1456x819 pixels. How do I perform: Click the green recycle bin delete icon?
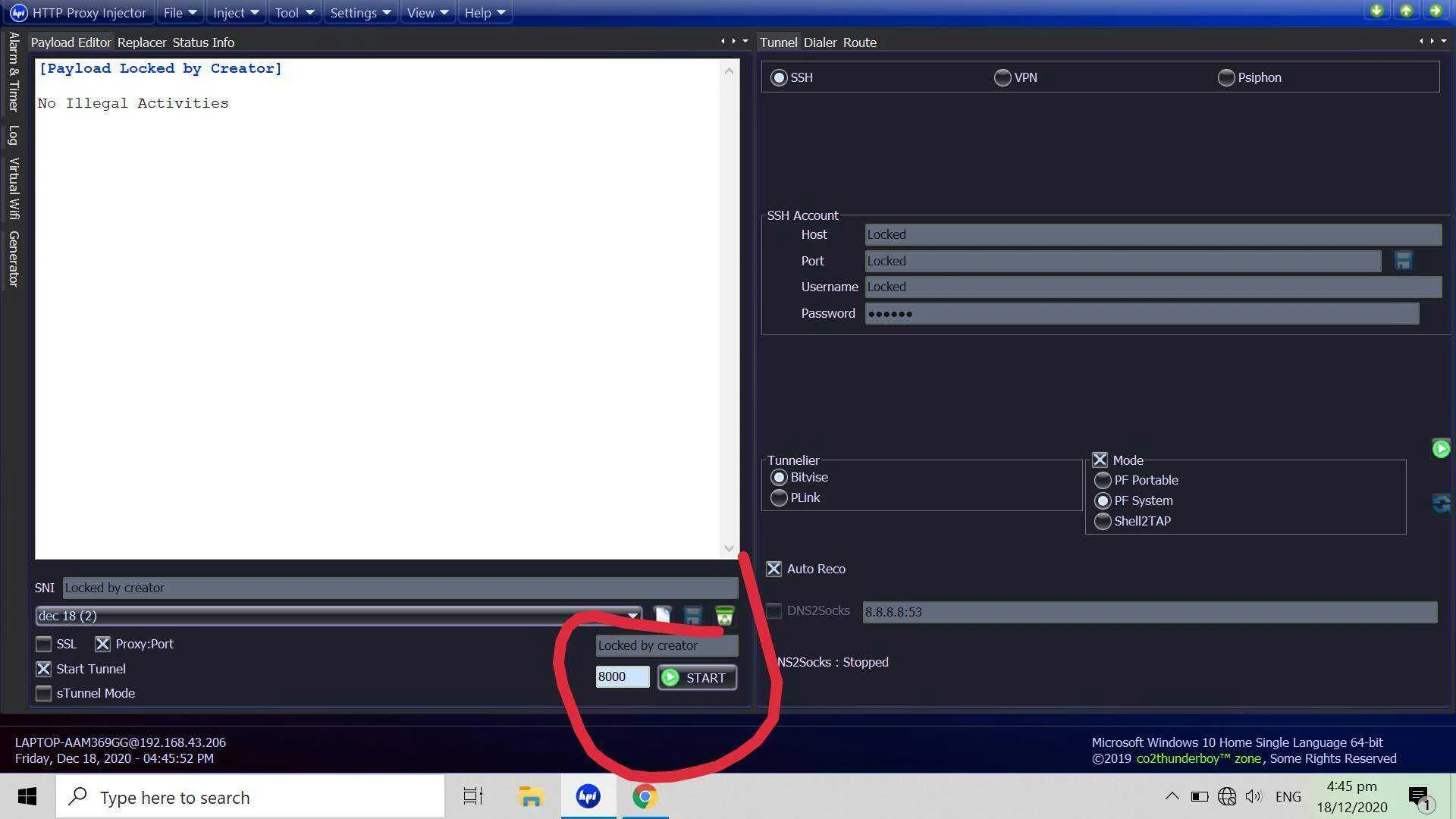(x=724, y=615)
